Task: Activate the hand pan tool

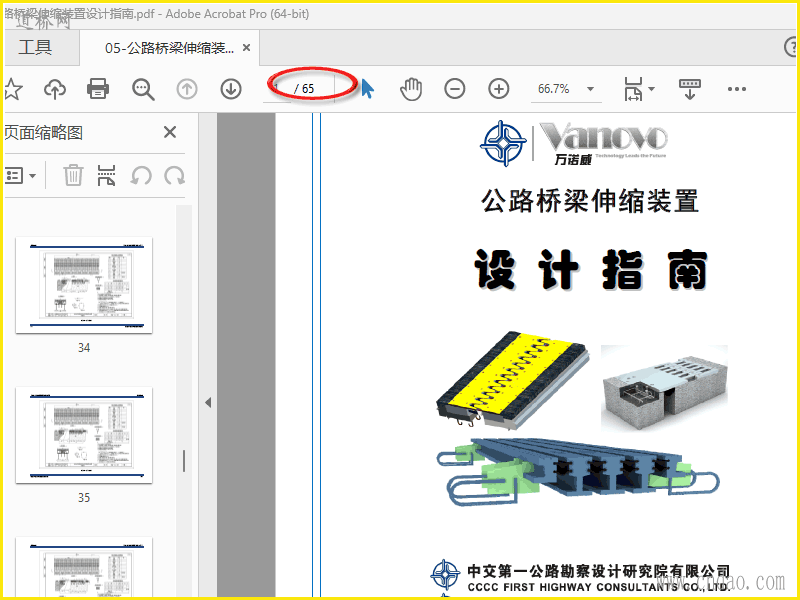Action: (x=411, y=89)
